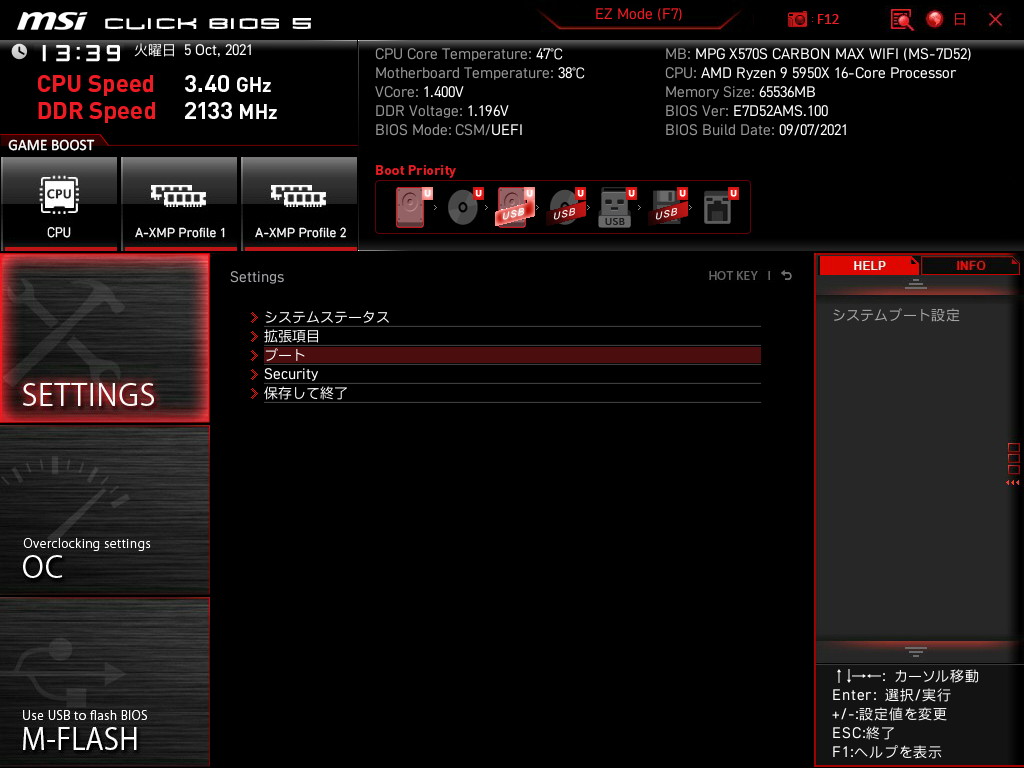This screenshot has width=1024, height=768.
Task: Click the BIOS Ver E7D52AMS.100 text
Action: (746, 111)
